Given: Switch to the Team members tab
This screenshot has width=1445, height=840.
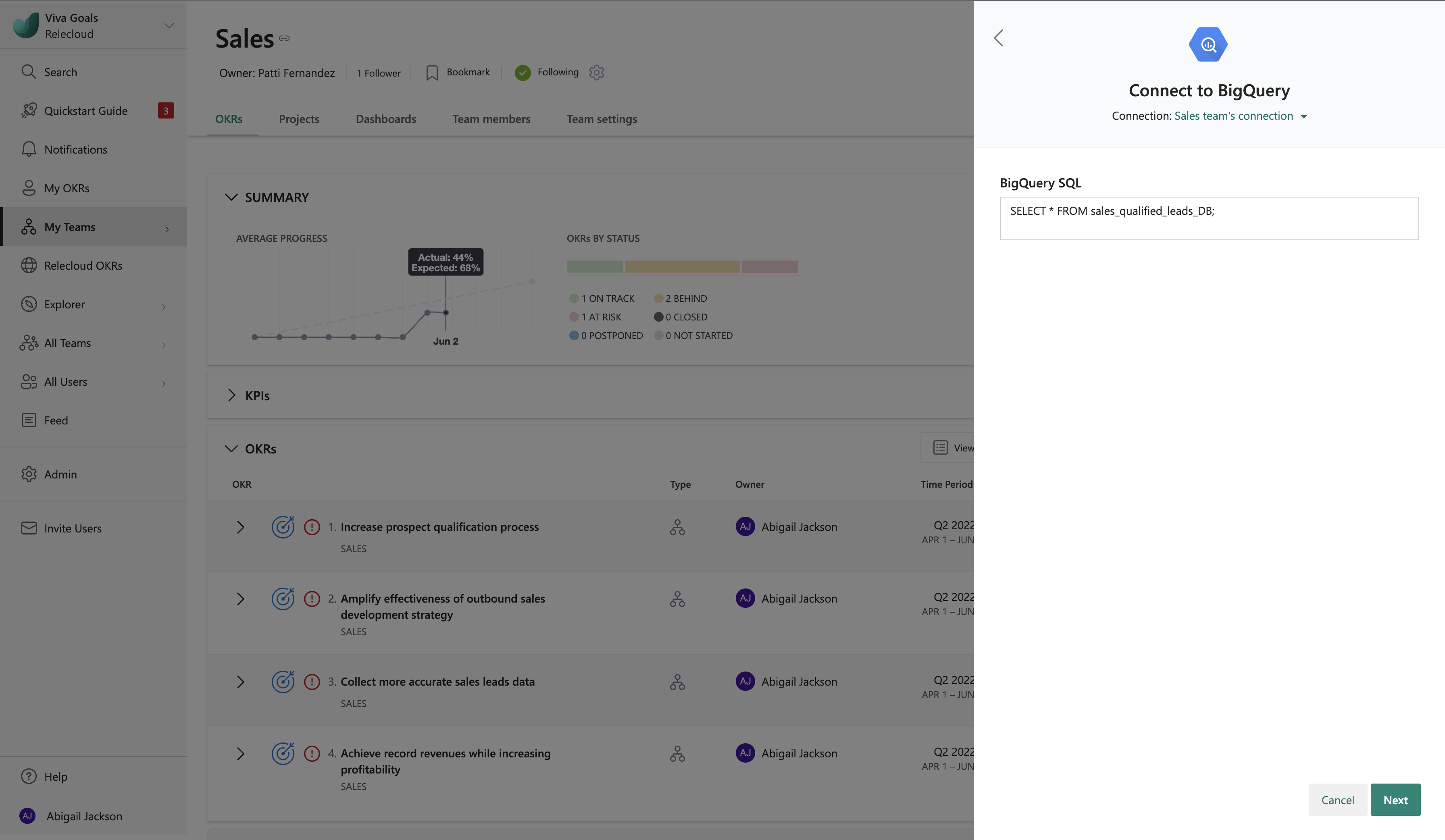Looking at the screenshot, I should [491, 119].
